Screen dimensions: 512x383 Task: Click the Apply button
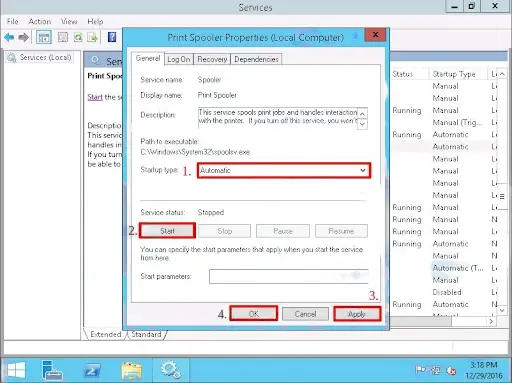click(x=357, y=314)
